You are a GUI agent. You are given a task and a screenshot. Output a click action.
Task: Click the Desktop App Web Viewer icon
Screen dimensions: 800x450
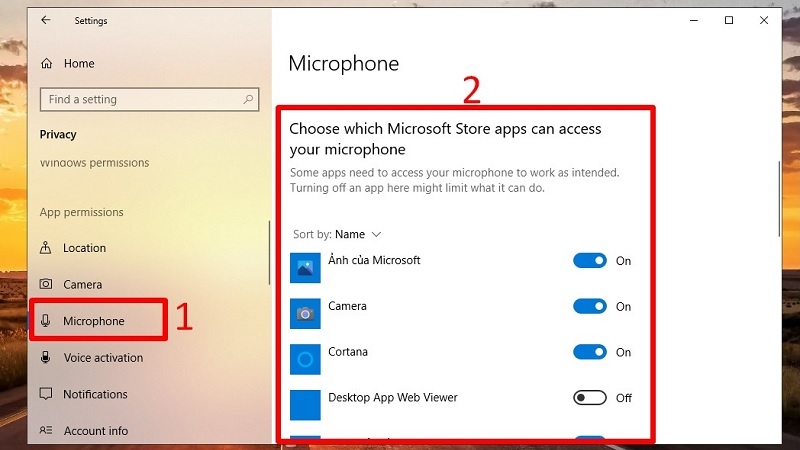click(305, 405)
